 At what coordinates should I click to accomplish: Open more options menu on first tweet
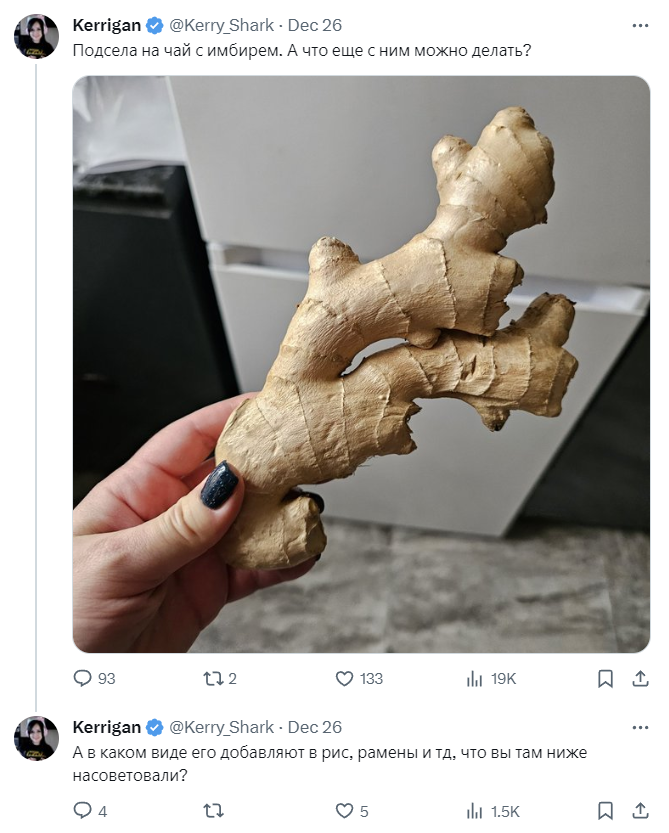point(640,26)
